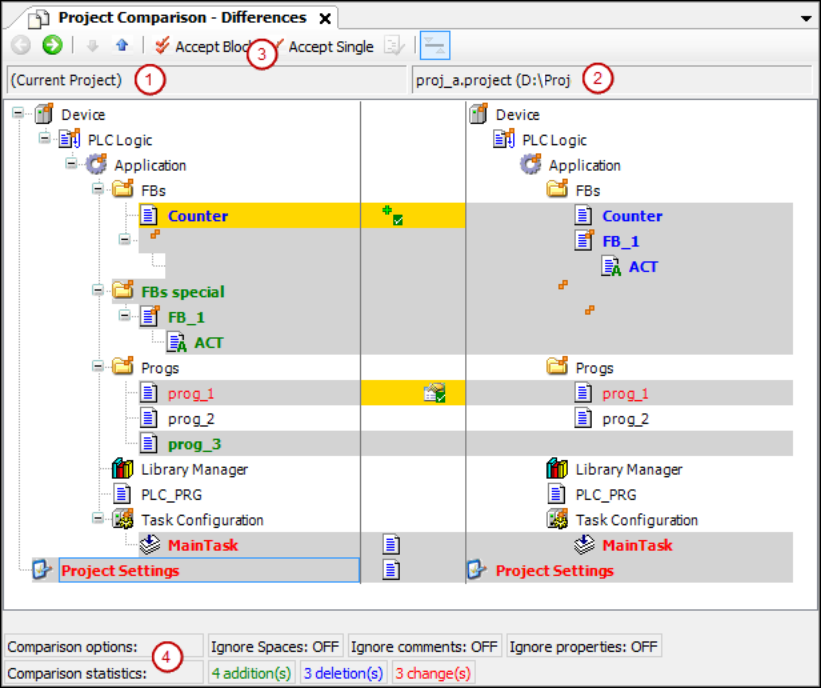The width and height of the screenshot is (821, 688).
Task: Collapse the Device node in left tree
Action: click(18, 114)
